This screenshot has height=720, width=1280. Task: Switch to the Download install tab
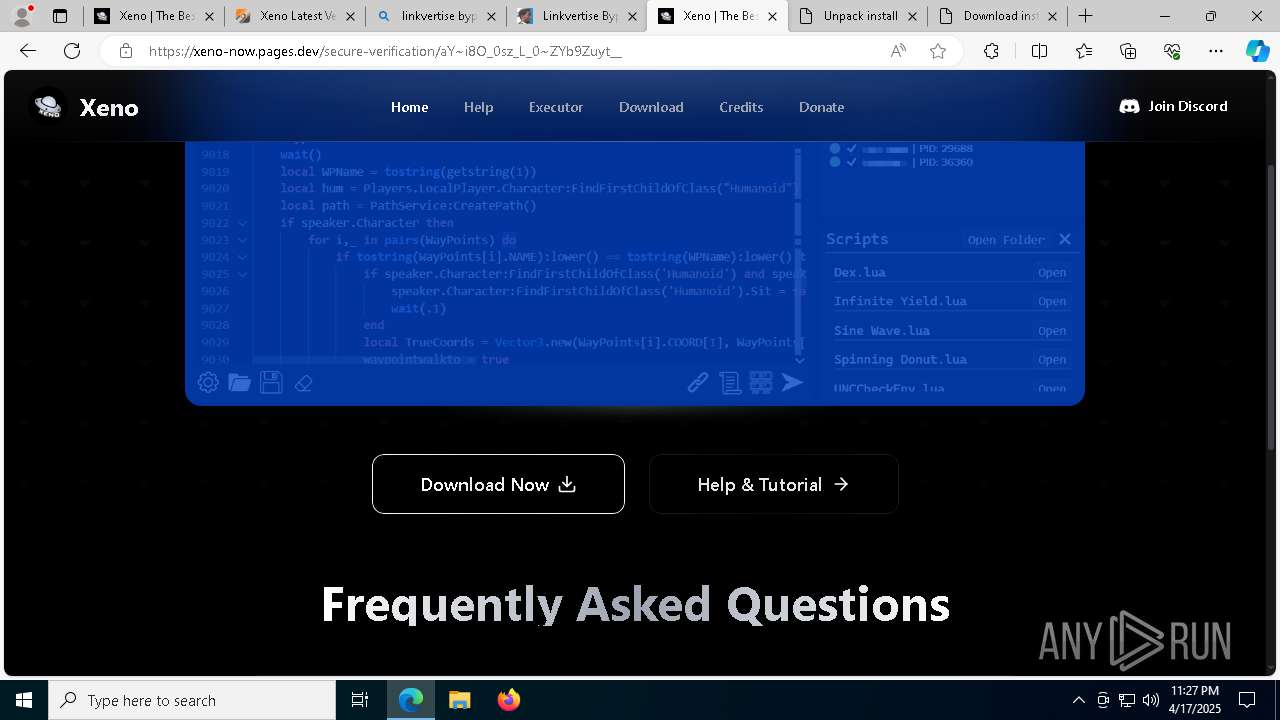coord(998,16)
